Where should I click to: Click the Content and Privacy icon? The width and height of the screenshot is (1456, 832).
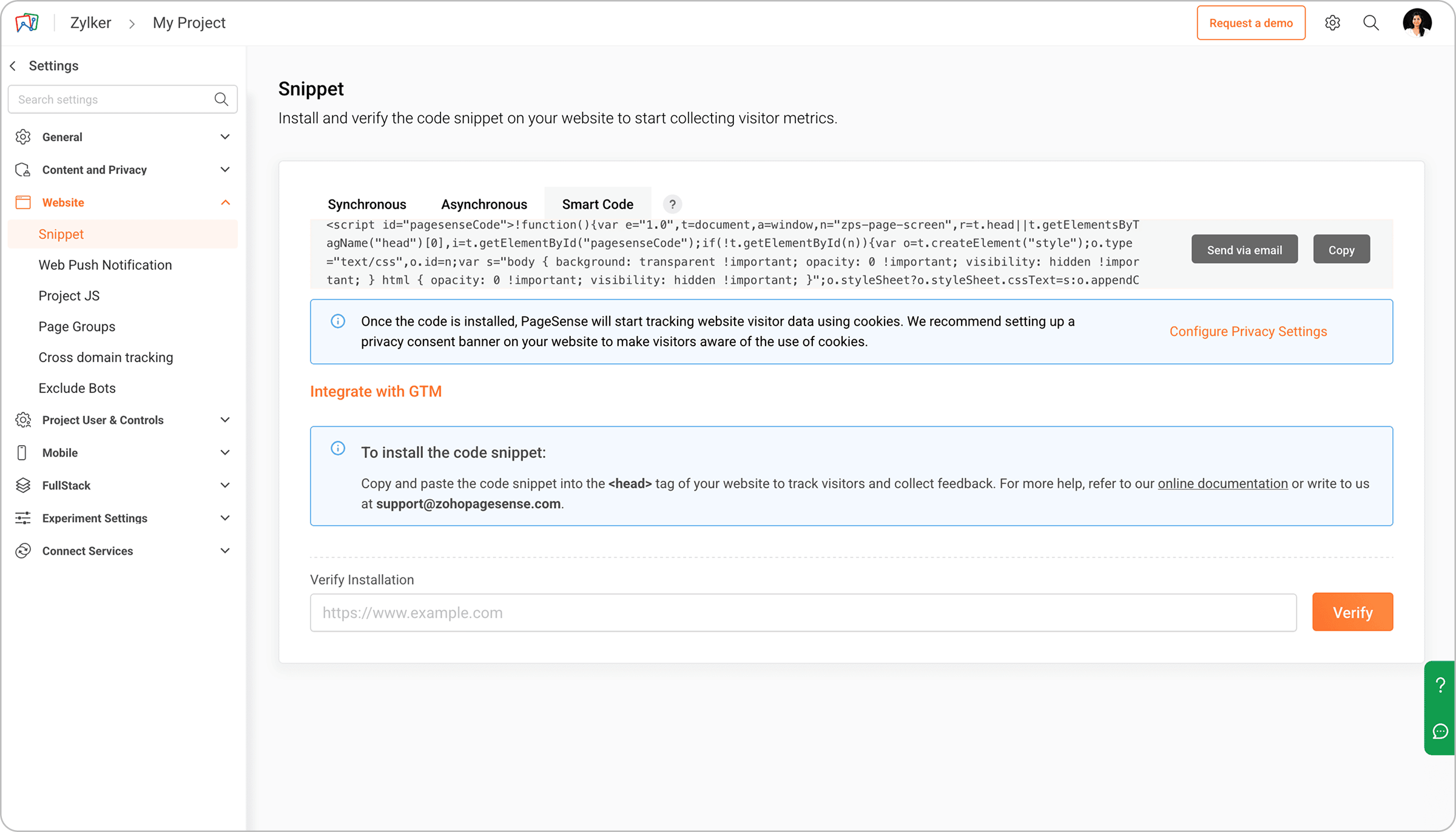23,170
